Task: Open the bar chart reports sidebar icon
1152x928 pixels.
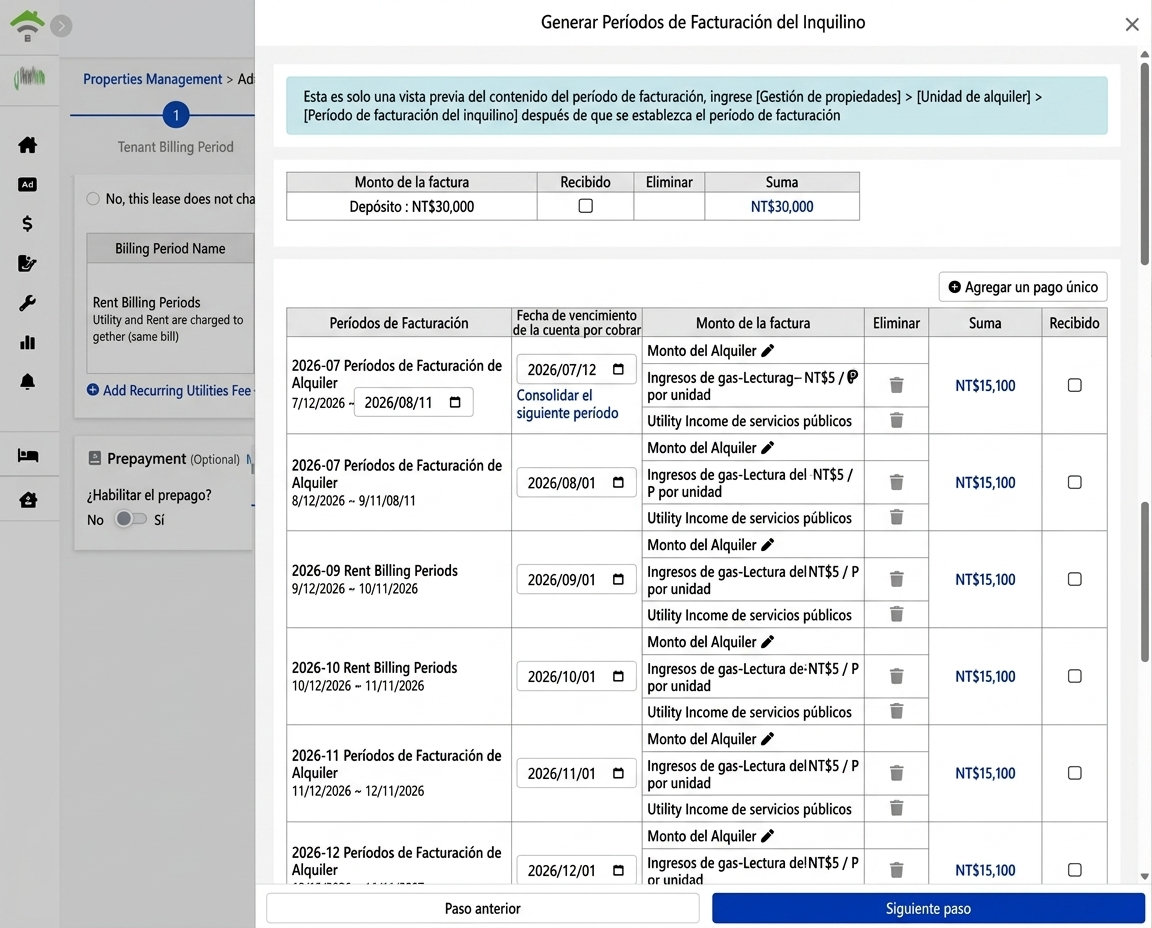Action: pyautogui.click(x=28, y=342)
